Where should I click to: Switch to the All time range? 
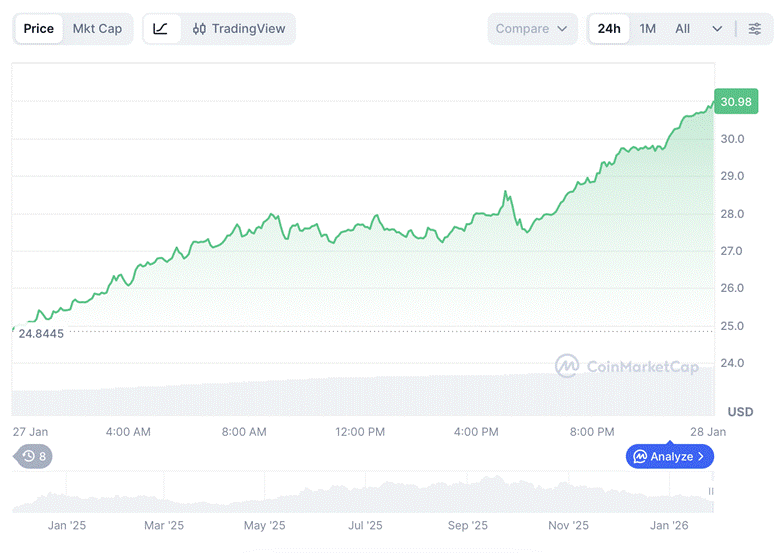682,29
